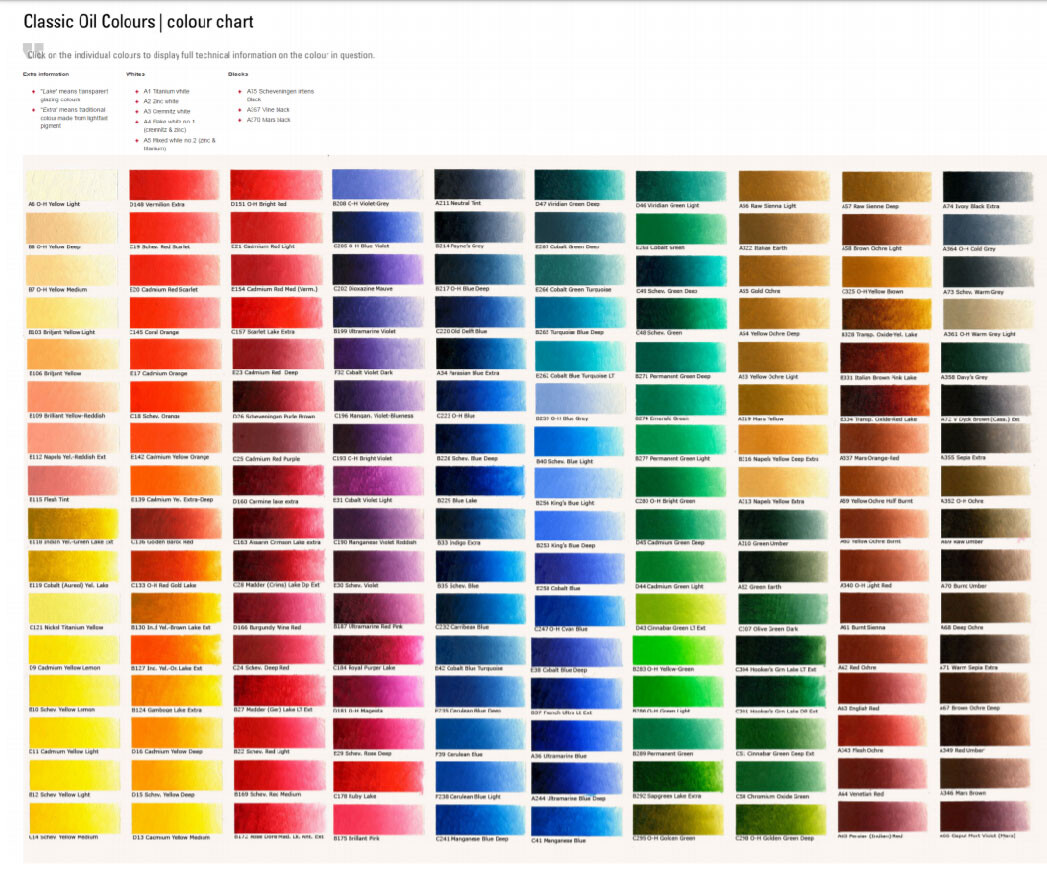Choose the E31 Cobalt Violet Light swatch
This screenshot has width=1047, height=880.
pos(378,481)
